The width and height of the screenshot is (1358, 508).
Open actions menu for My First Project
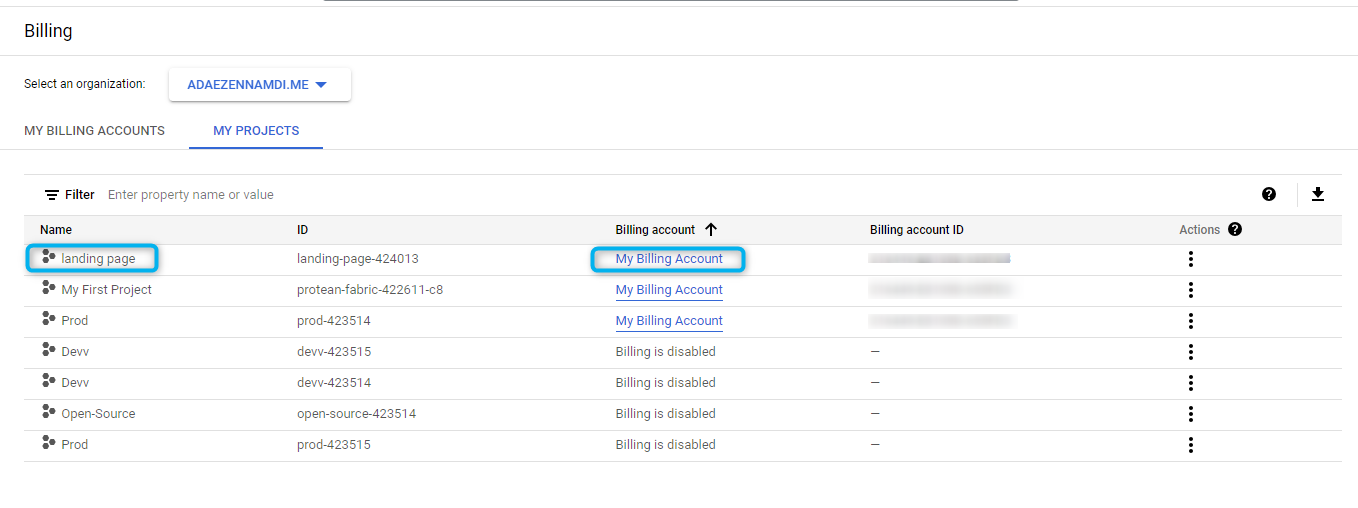click(1190, 290)
